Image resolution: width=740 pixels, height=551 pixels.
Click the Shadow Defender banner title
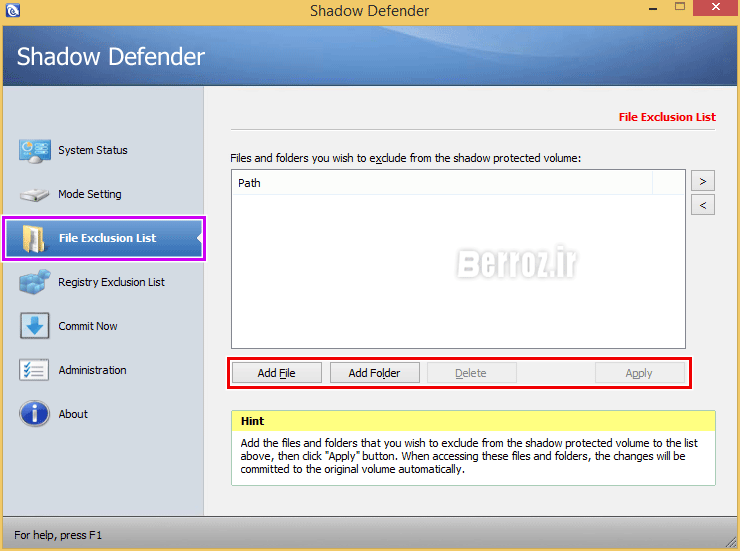pos(110,57)
